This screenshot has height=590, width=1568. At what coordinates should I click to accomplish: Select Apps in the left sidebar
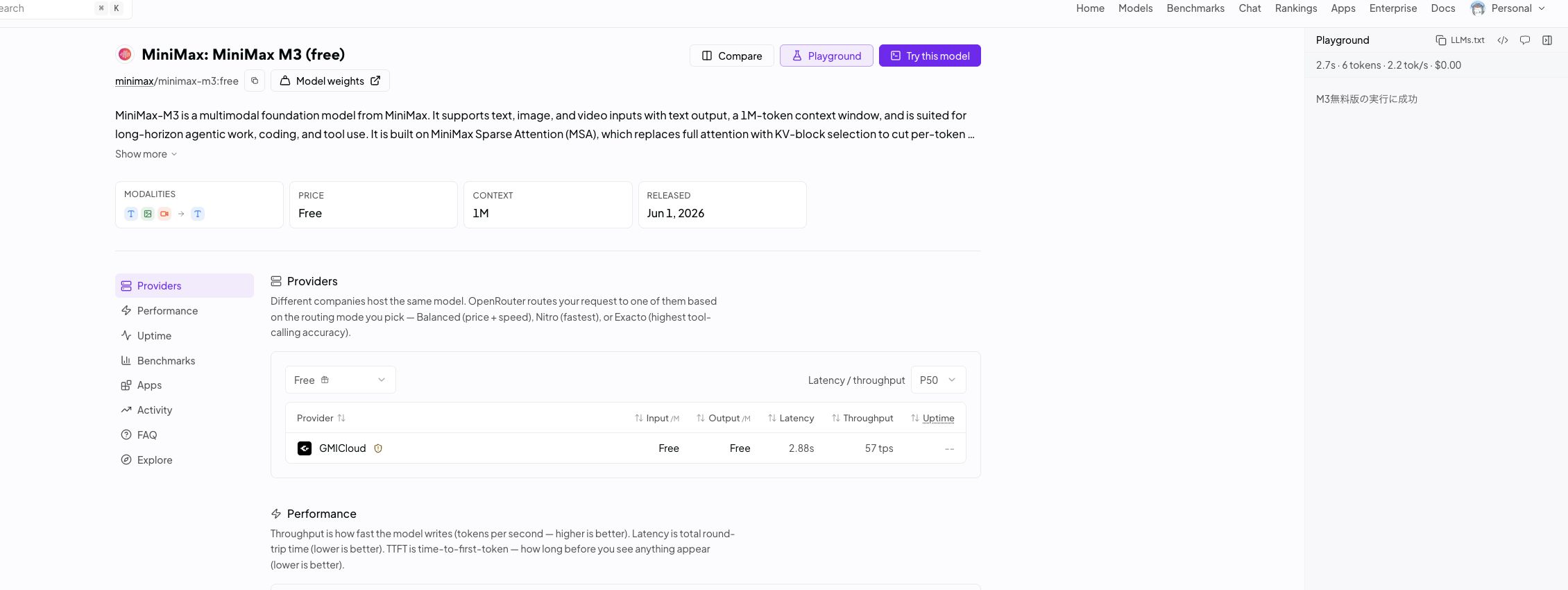click(x=185, y=385)
